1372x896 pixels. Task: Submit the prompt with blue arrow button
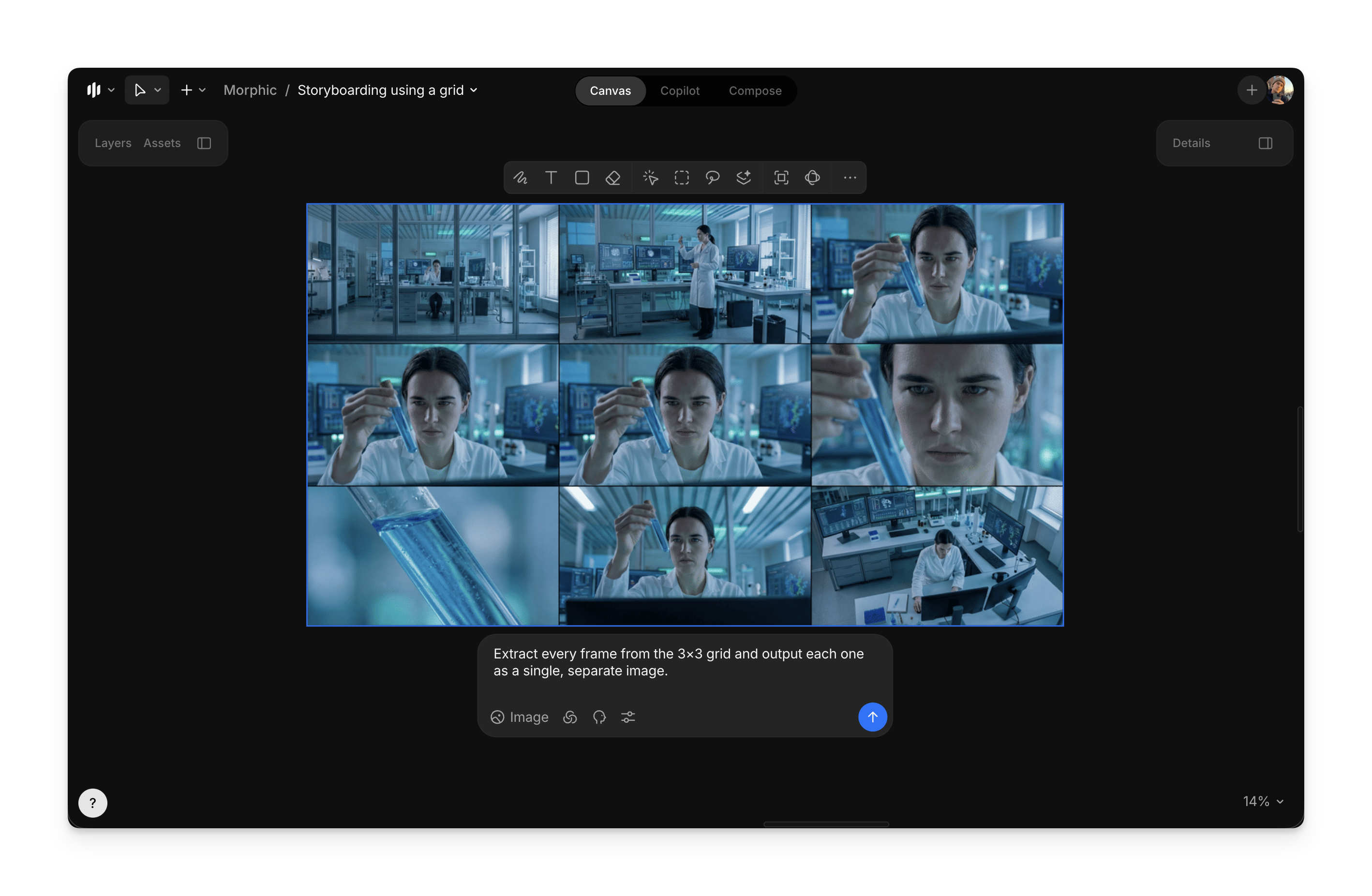pos(872,717)
